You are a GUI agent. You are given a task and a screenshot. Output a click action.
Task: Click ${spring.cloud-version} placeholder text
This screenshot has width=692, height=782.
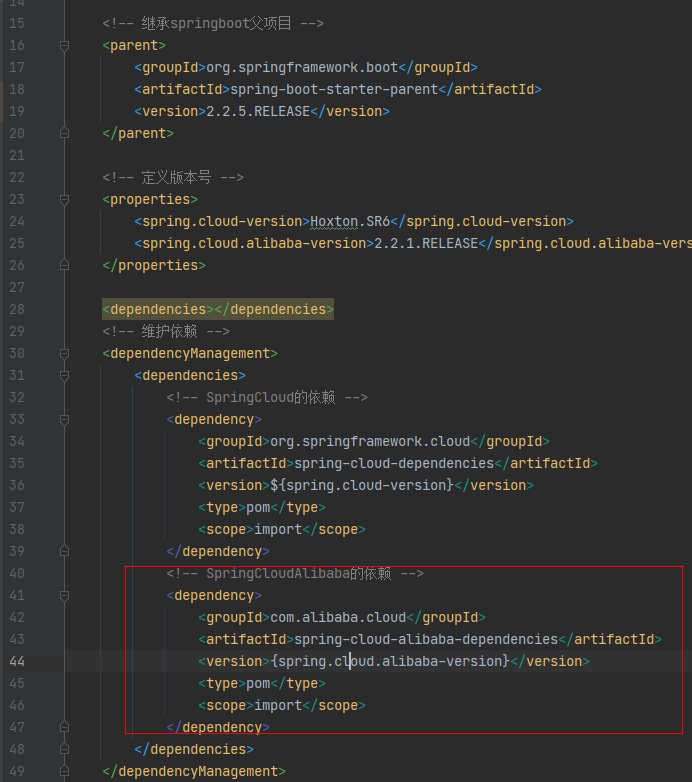point(362,485)
